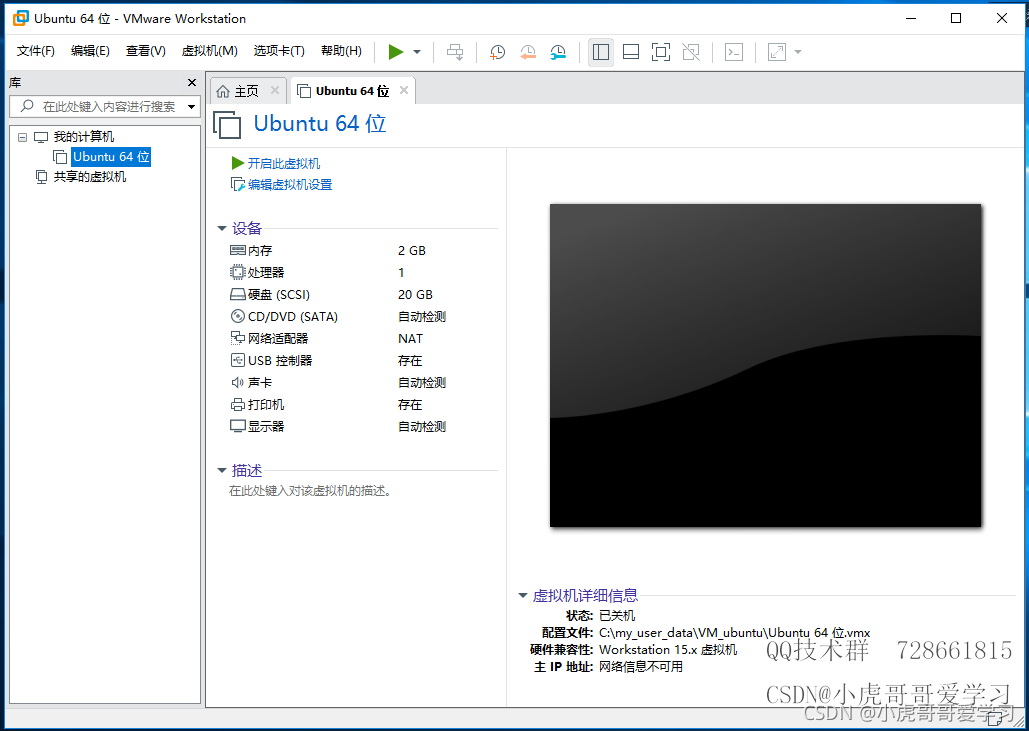The image size is (1029, 731).
Task: Select 我的计算机 in the library tree
Action: [x=83, y=137]
